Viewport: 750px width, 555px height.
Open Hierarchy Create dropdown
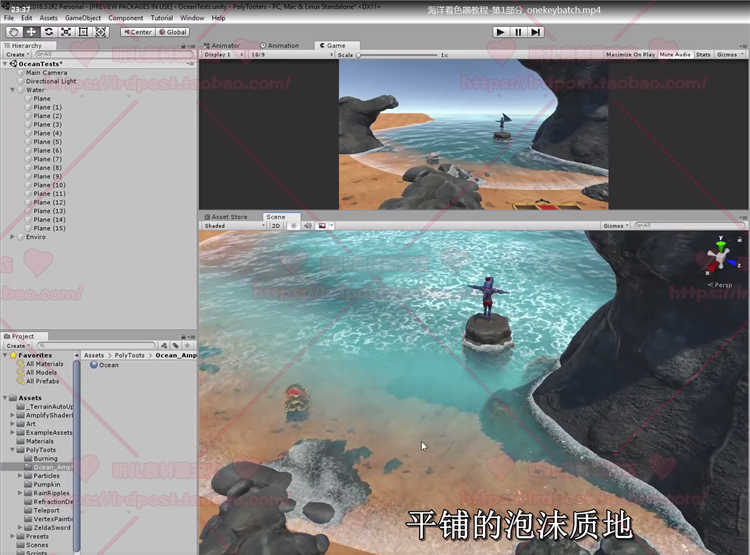point(17,55)
